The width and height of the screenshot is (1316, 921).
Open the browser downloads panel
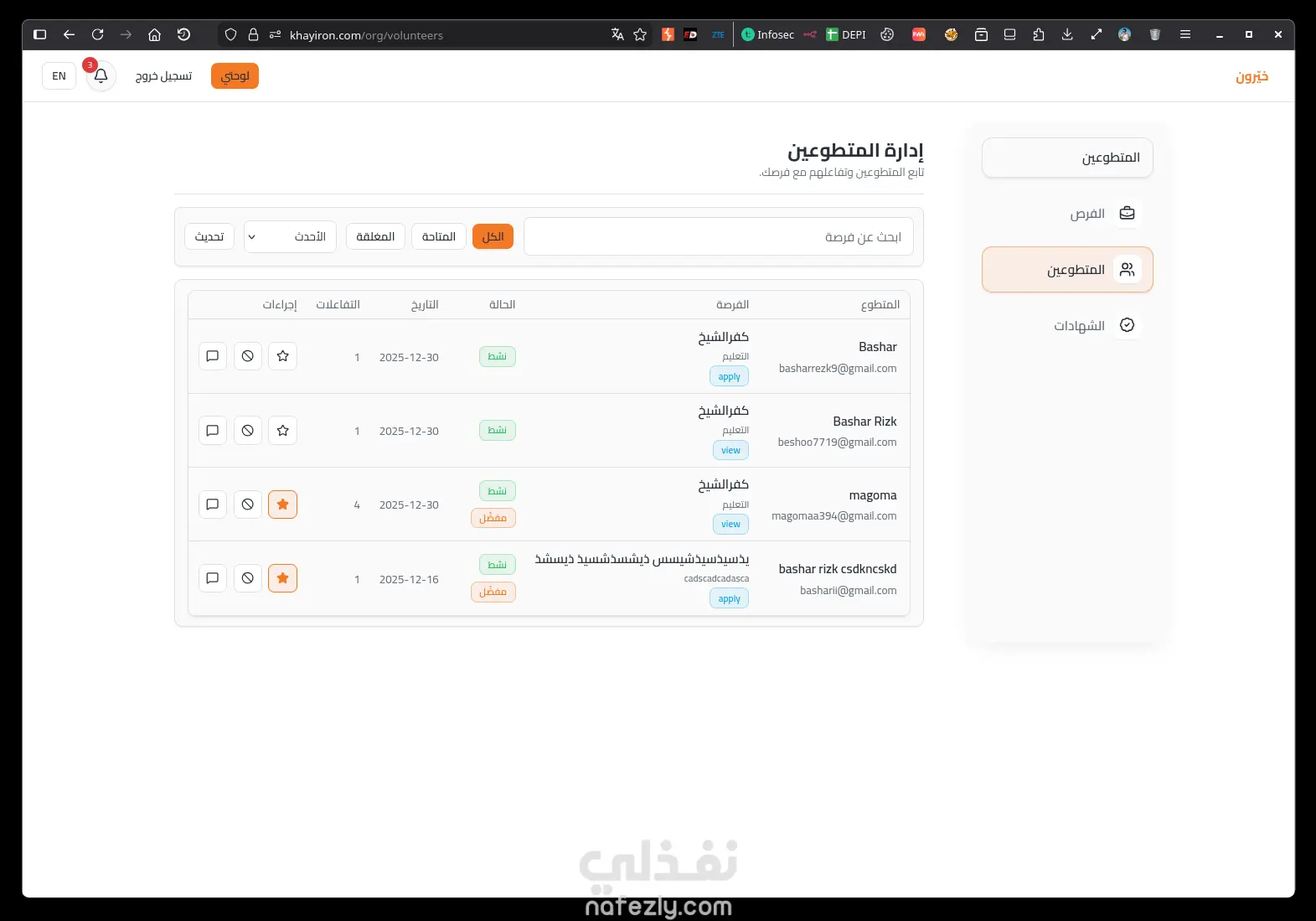coord(1067,34)
